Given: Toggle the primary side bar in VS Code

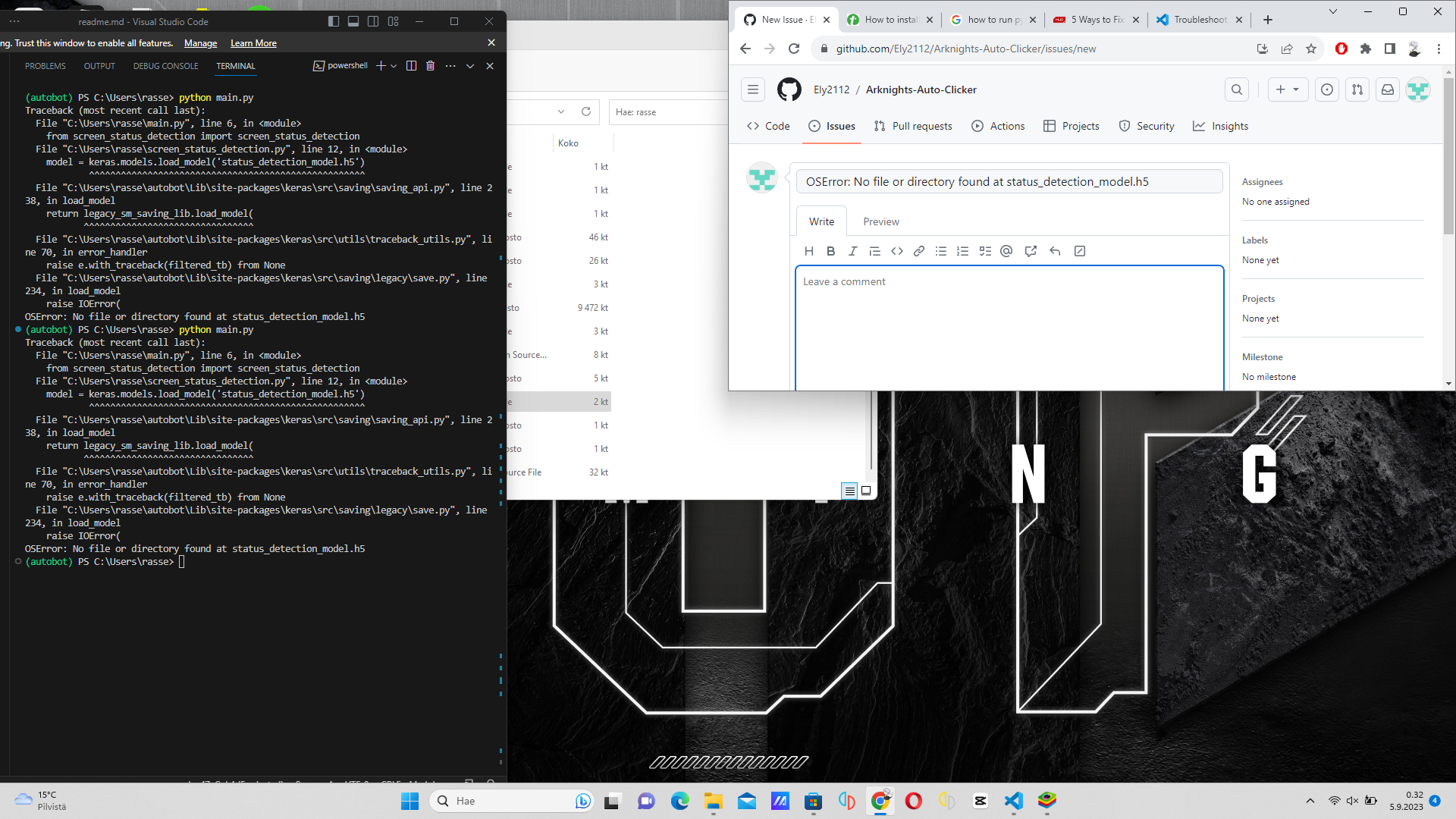Looking at the screenshot, I should [x=334, y=20].
